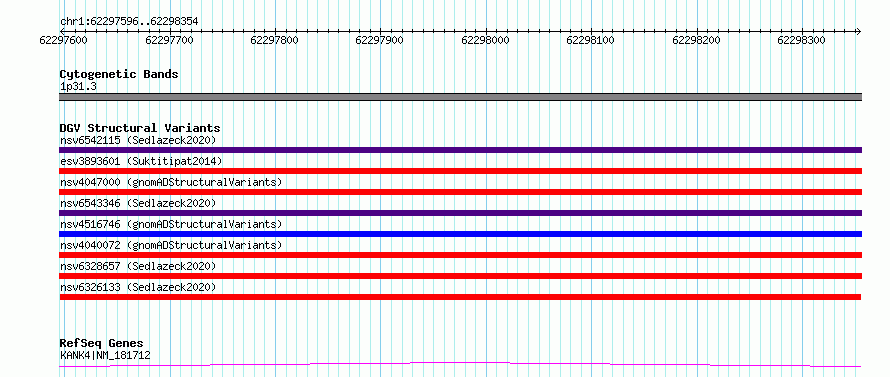
Task: Click ruler position 62297700
Action: point(169,40)
